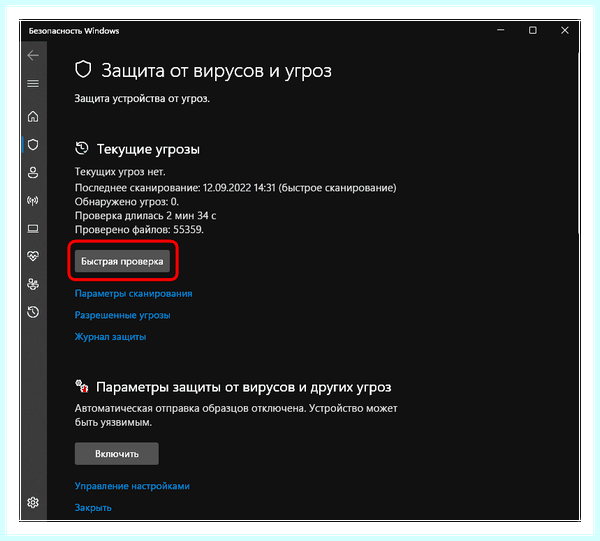The image size is (600, 541).
Task: Open Firewall & network protection icon
Action: [x=33, y=200]
